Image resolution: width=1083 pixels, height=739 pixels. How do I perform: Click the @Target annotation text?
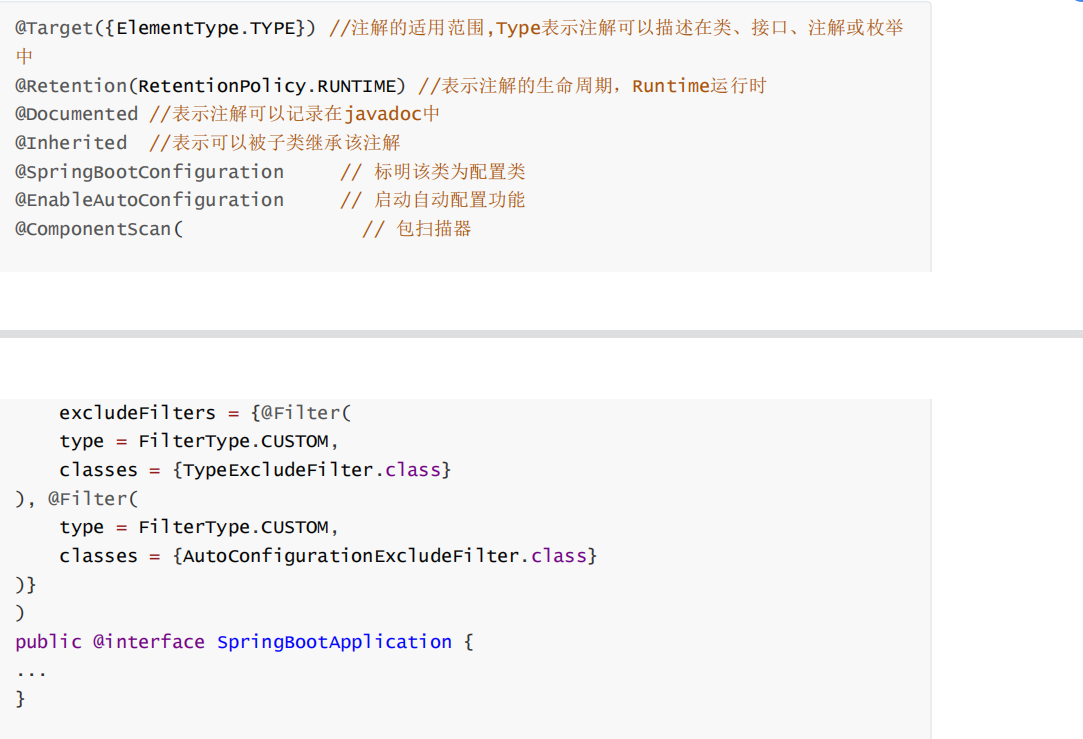tap(53, 28)
